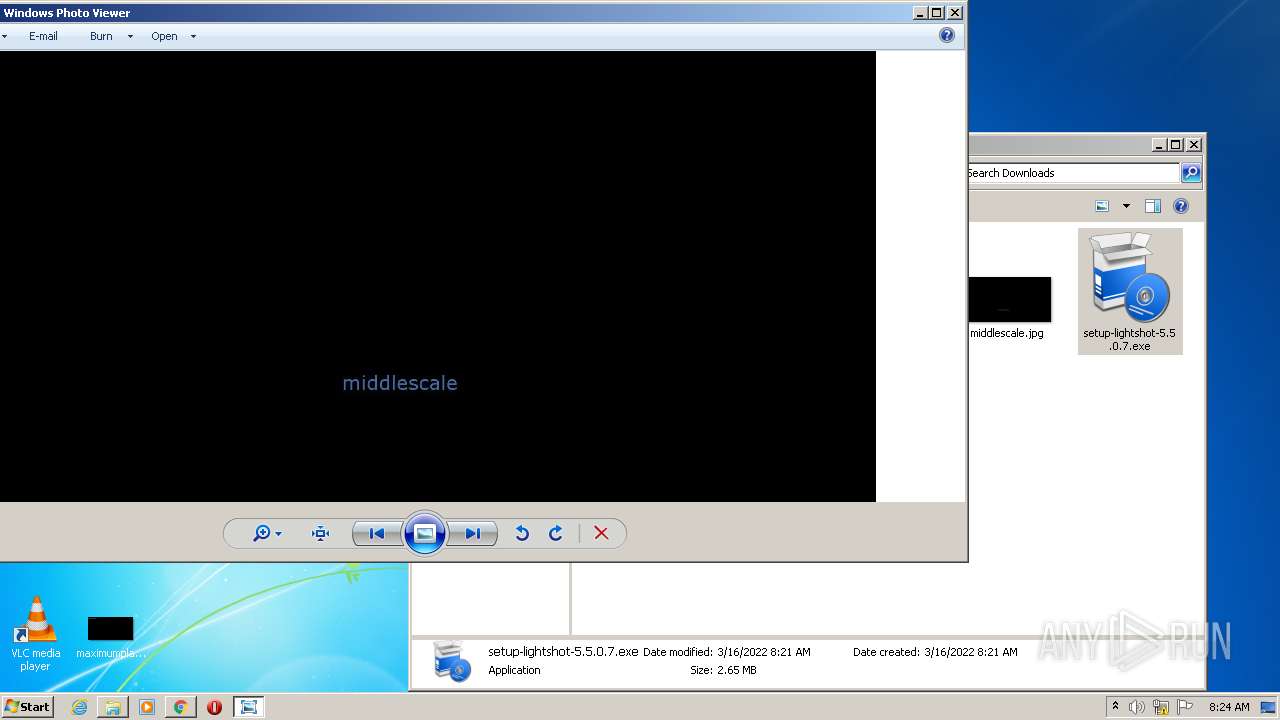Launch Opera browser from taskbar
This screenshot has height=720, width=1280.
click(x=214, y=707)
